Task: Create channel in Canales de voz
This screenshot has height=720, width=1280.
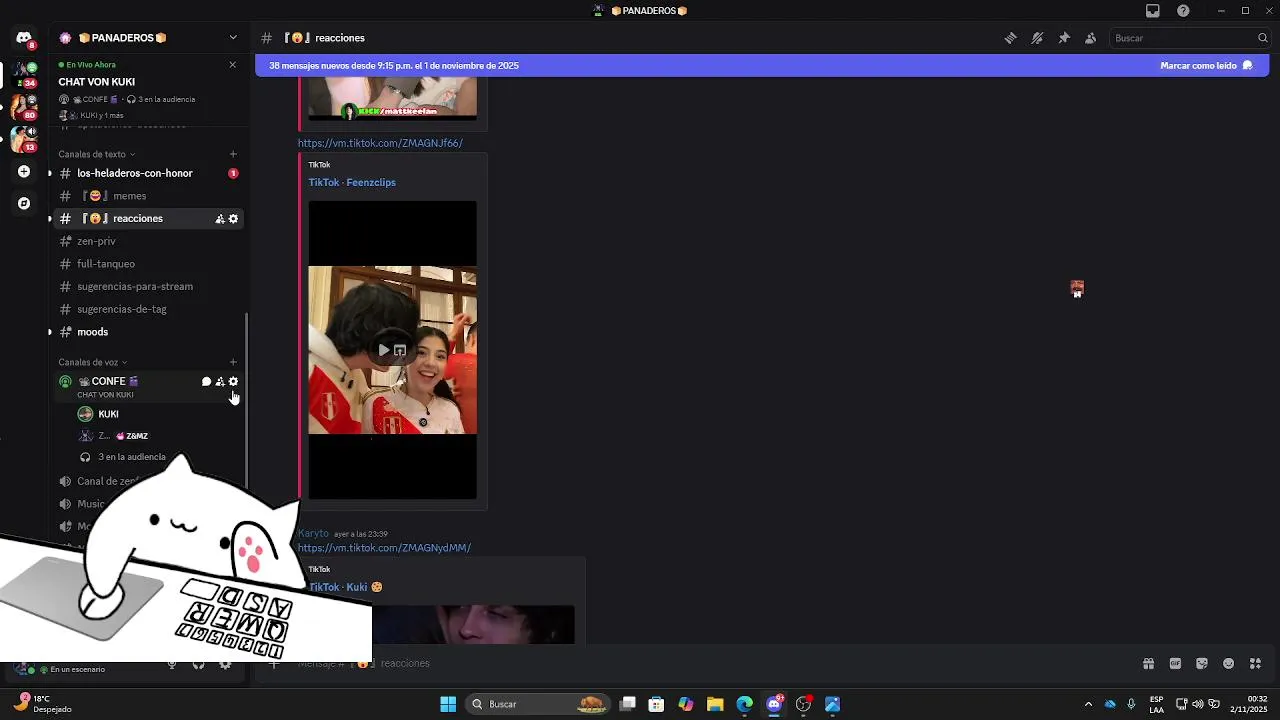Action: [233, 362]
